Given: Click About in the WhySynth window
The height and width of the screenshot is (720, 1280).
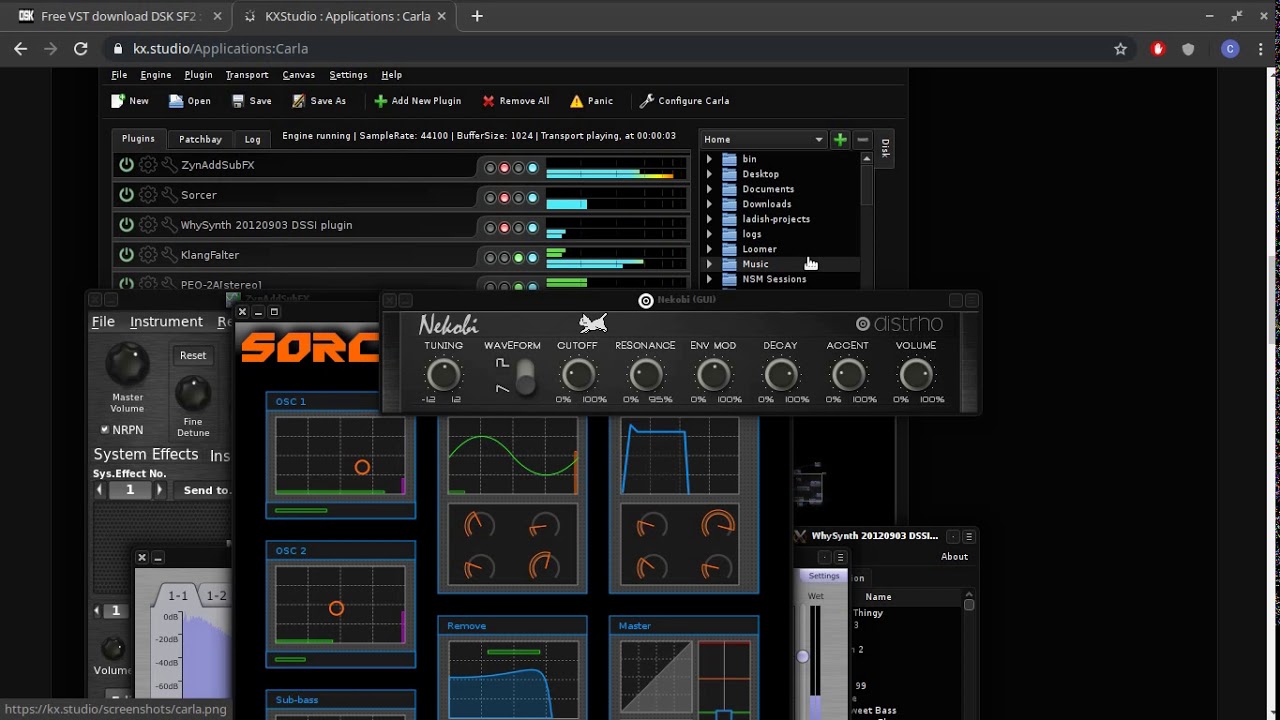Looking at the screenshot, I should (x=954, y=557).
